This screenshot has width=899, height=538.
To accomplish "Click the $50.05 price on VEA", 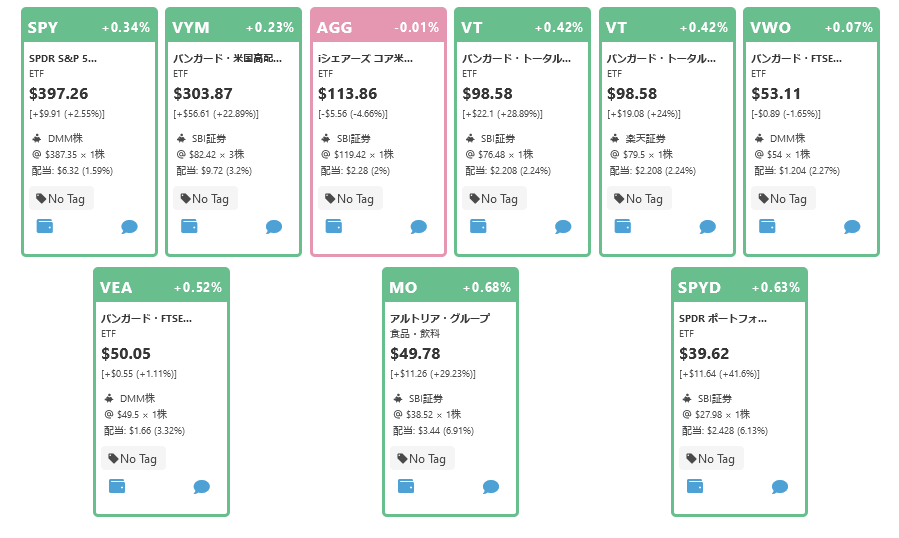I will point(126,353).
